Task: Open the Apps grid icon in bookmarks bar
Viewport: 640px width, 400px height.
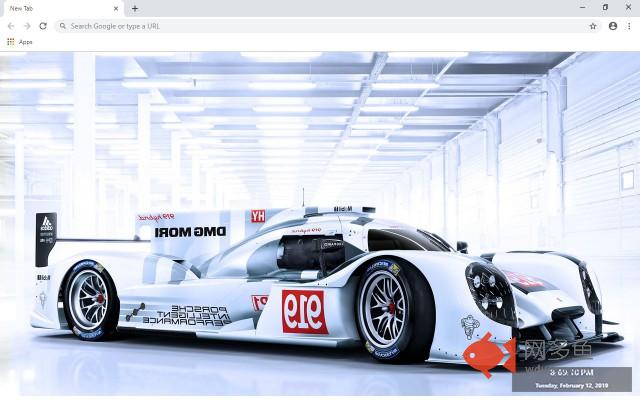Action: pos(11,42)
